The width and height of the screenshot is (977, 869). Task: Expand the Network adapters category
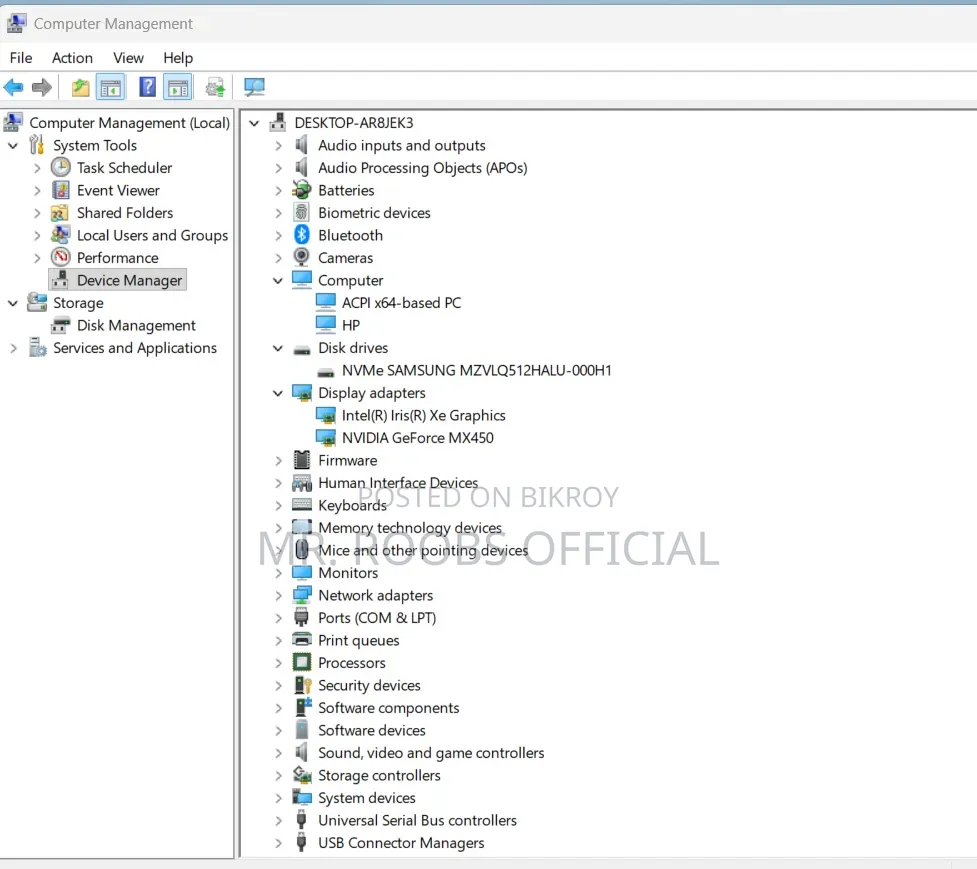pyautogui.click(x=278, y=596)
